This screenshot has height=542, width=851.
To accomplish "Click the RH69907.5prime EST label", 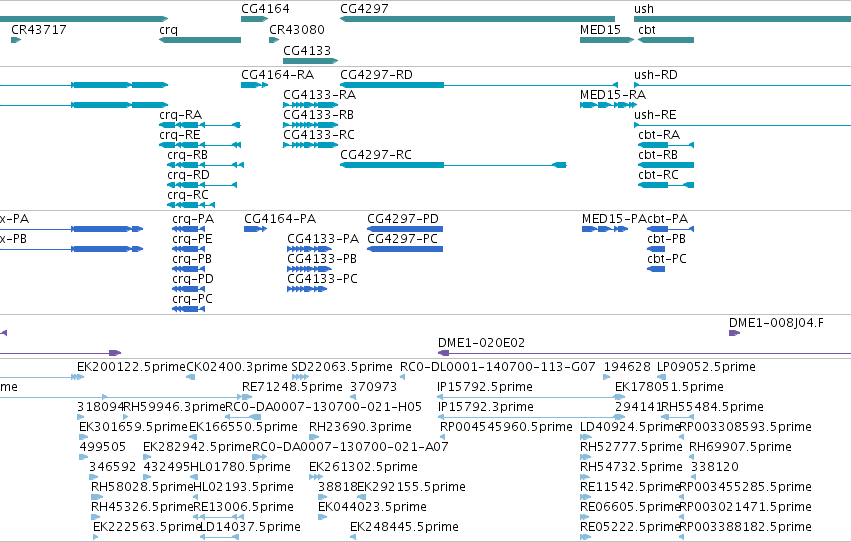I will point(740,448).
